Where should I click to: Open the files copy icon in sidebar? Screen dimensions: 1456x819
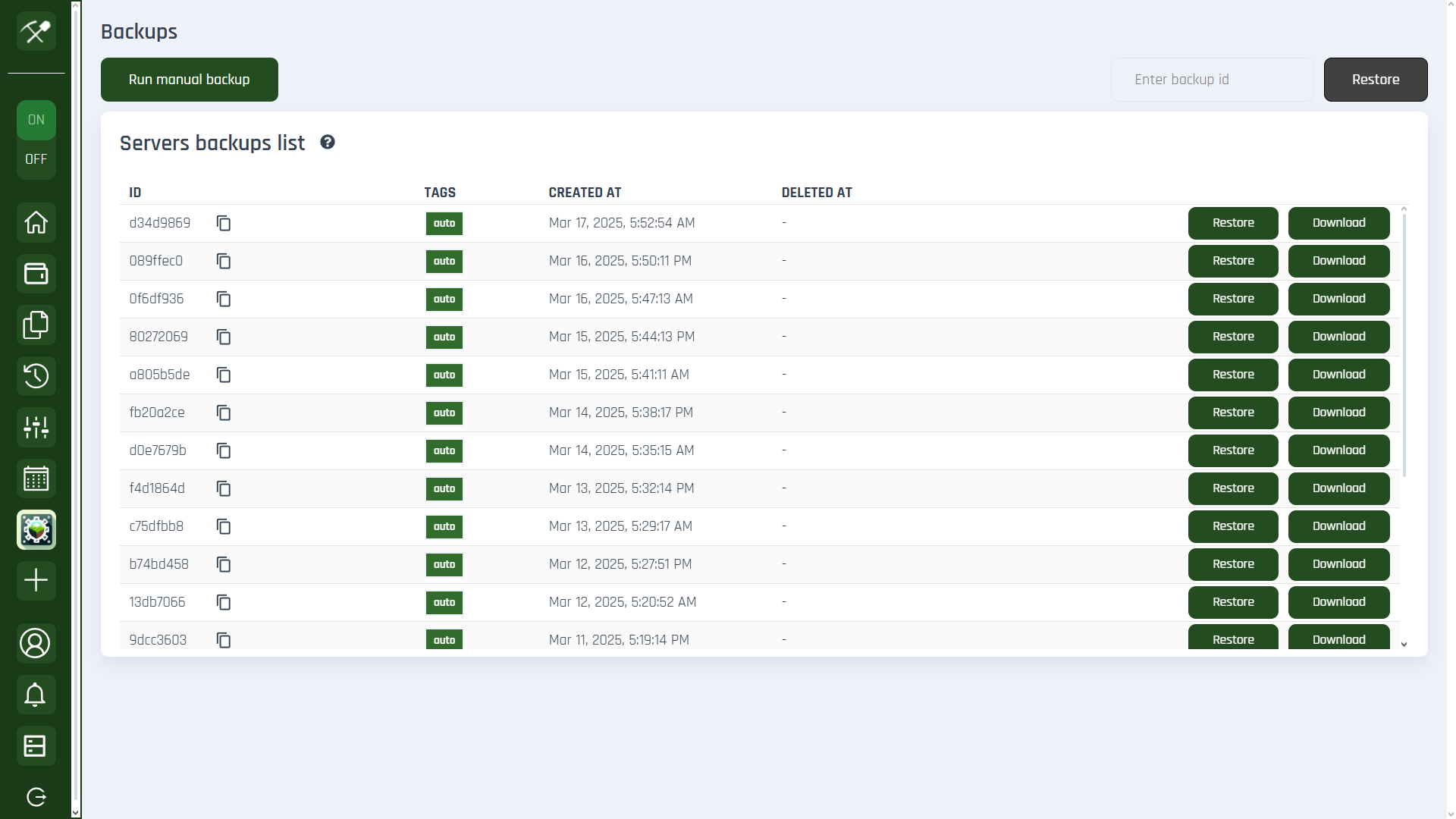tap(36, 325)
